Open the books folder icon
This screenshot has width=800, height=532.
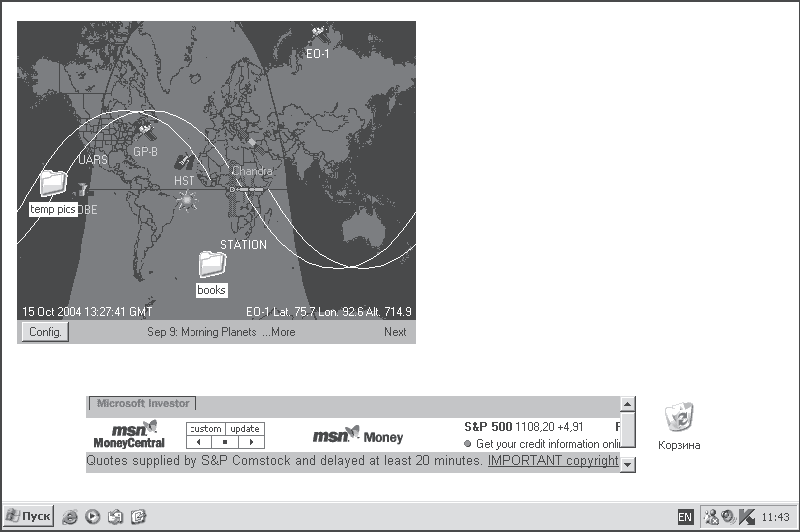pyautogui.click(x=212, y=264)
